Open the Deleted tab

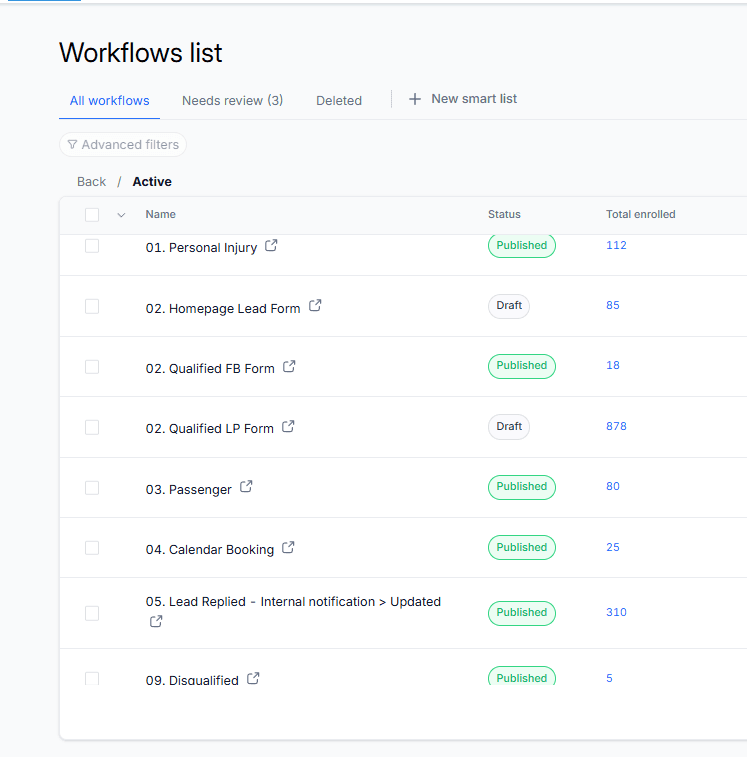[x=339, y=100]
